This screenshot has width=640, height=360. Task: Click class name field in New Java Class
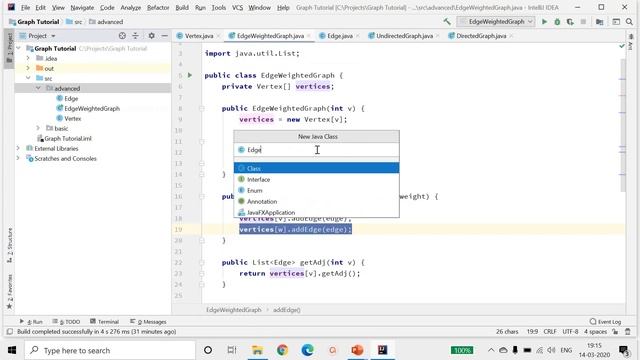(x=316, y=150)
